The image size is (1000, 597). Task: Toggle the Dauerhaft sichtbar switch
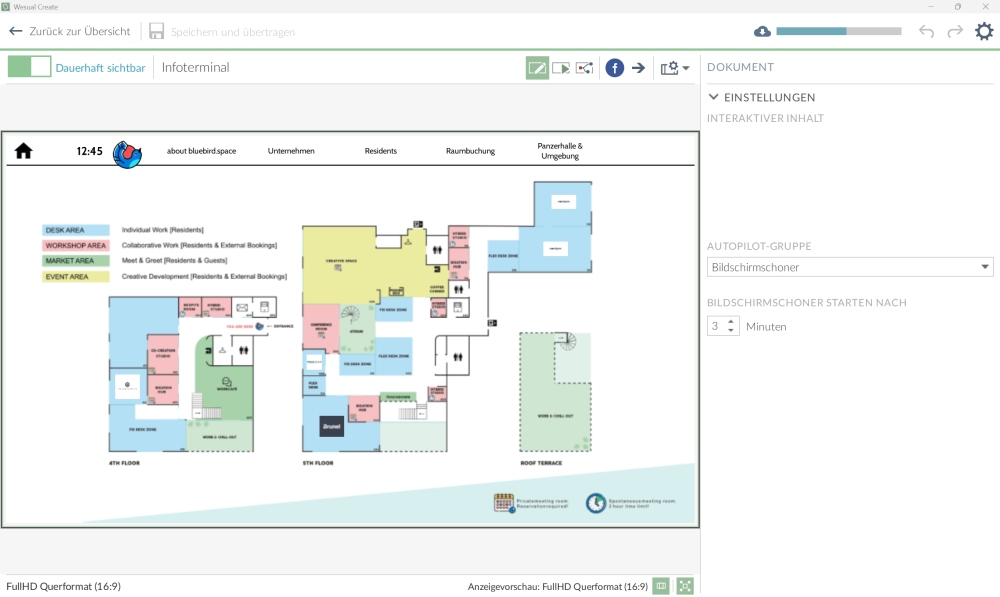pos(29,67)
